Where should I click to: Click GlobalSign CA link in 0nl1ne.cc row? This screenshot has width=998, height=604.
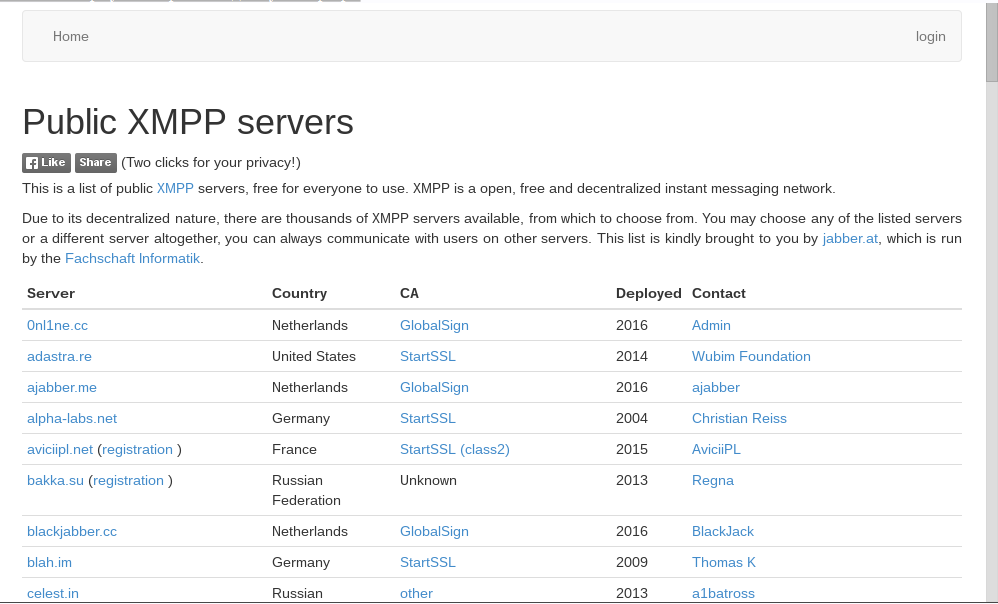click(434, 325)
